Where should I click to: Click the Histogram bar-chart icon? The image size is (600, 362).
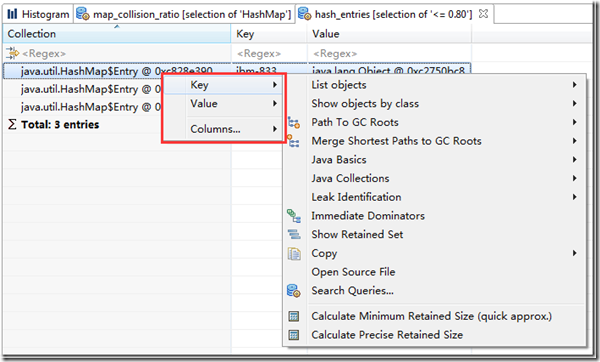tap(12, 14)
